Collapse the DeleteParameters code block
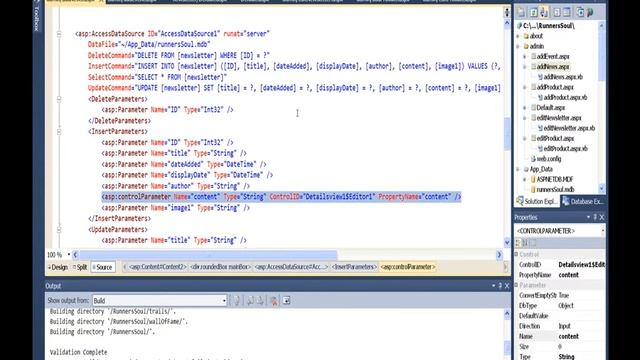The height and width of the screenshot is (360, 640). (x=59, y=99)
